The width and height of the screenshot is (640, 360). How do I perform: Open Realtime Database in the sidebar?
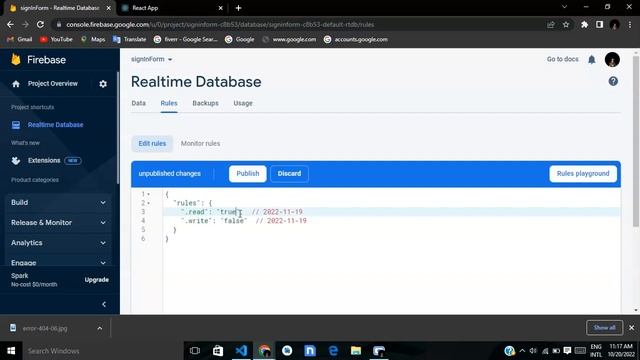coord(56,125)
